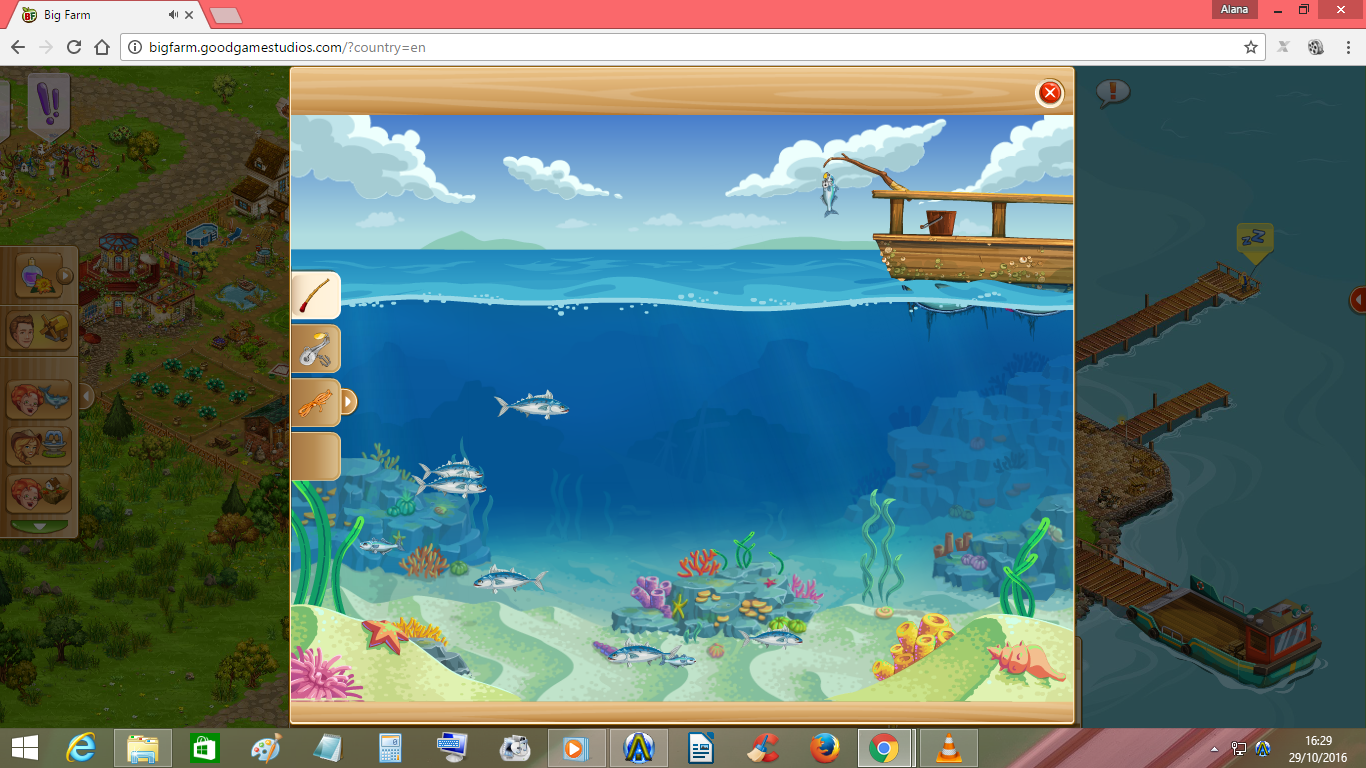
Task: Open the Windows Store taskbar icon
Action: tap(205, 748)
